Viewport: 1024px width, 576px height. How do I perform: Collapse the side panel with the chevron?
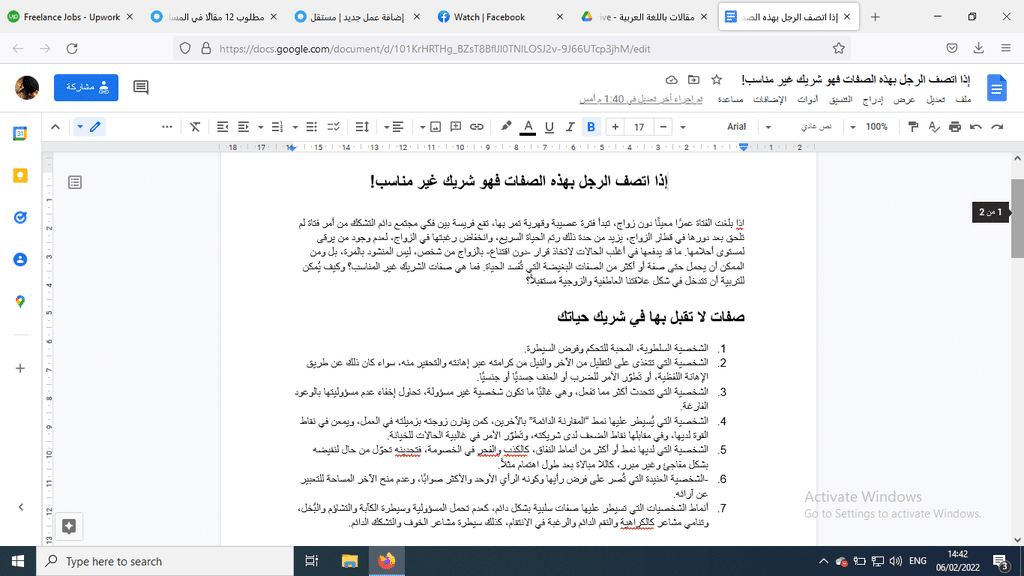click(x=20, y=507)
